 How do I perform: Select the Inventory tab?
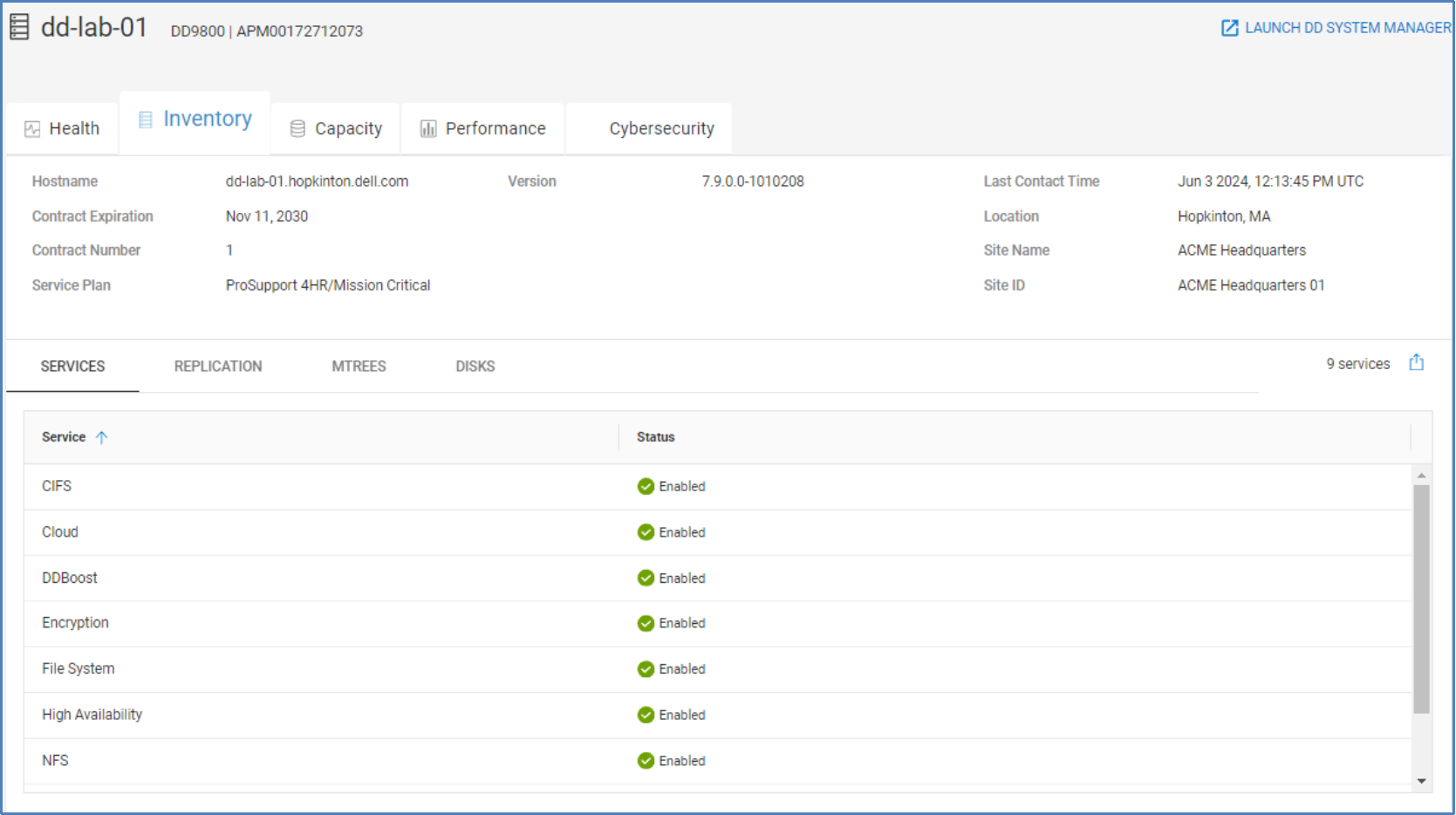195,122
